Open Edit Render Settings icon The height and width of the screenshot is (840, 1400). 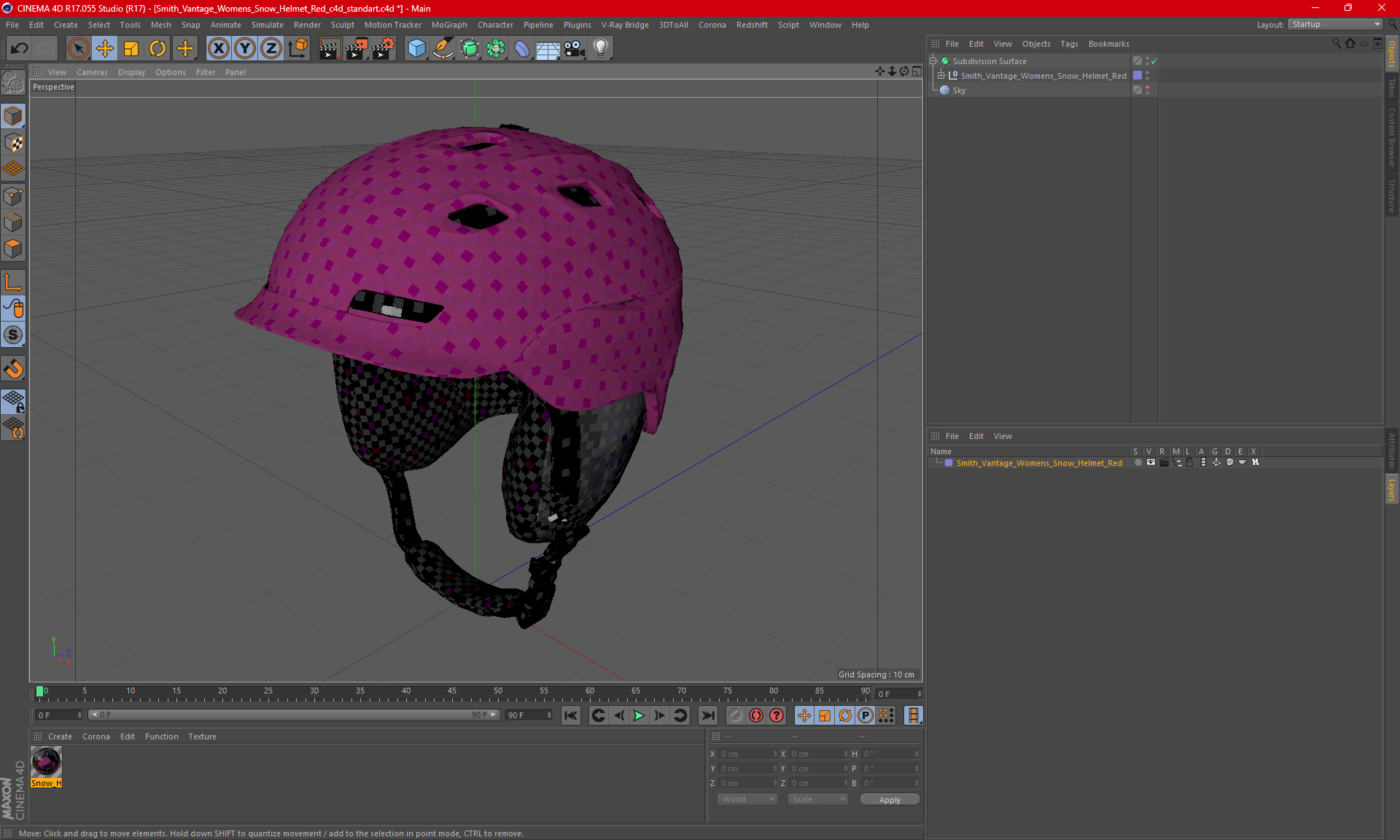pos(383,49)
